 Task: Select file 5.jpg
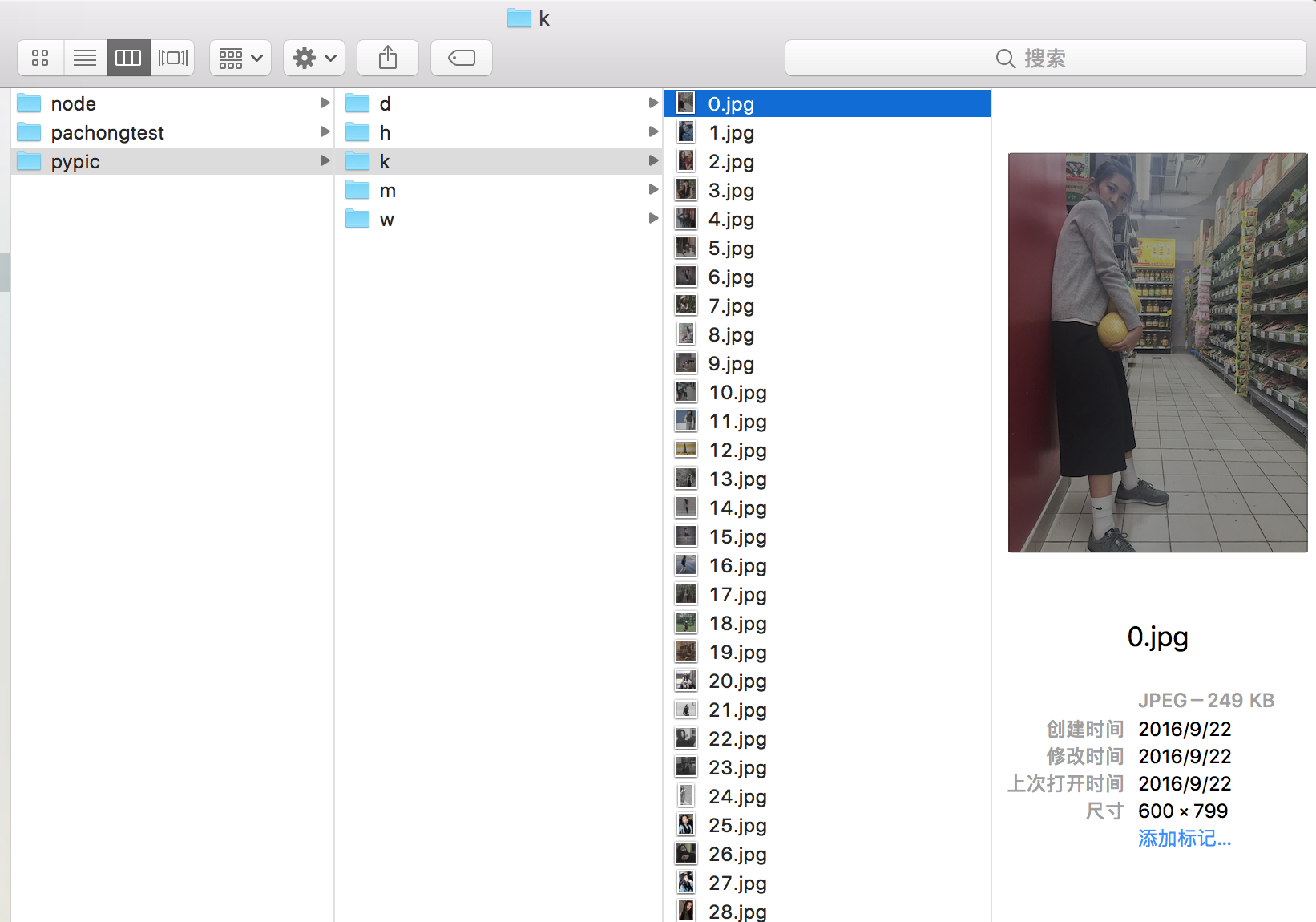pyautogui.click(x=827, y=248)
